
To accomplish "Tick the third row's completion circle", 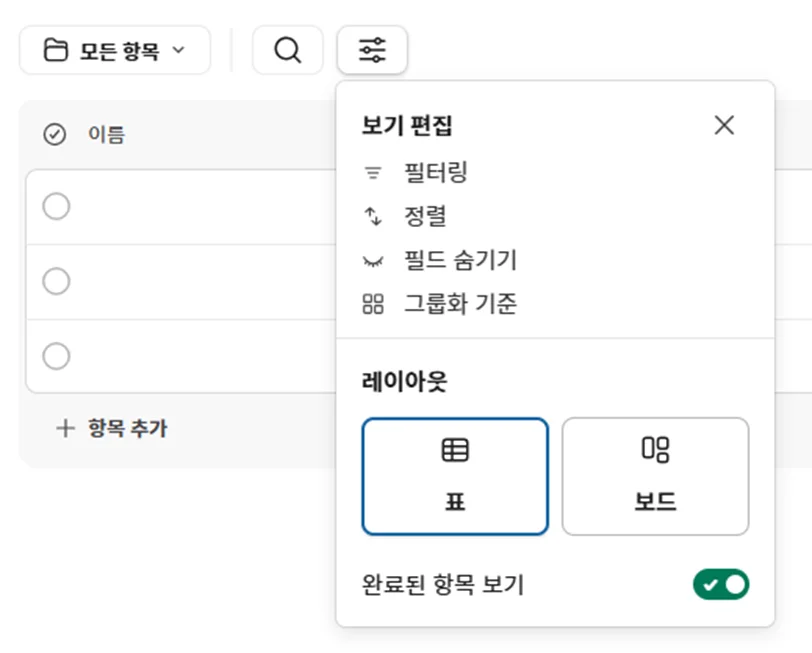I will 56,356.
